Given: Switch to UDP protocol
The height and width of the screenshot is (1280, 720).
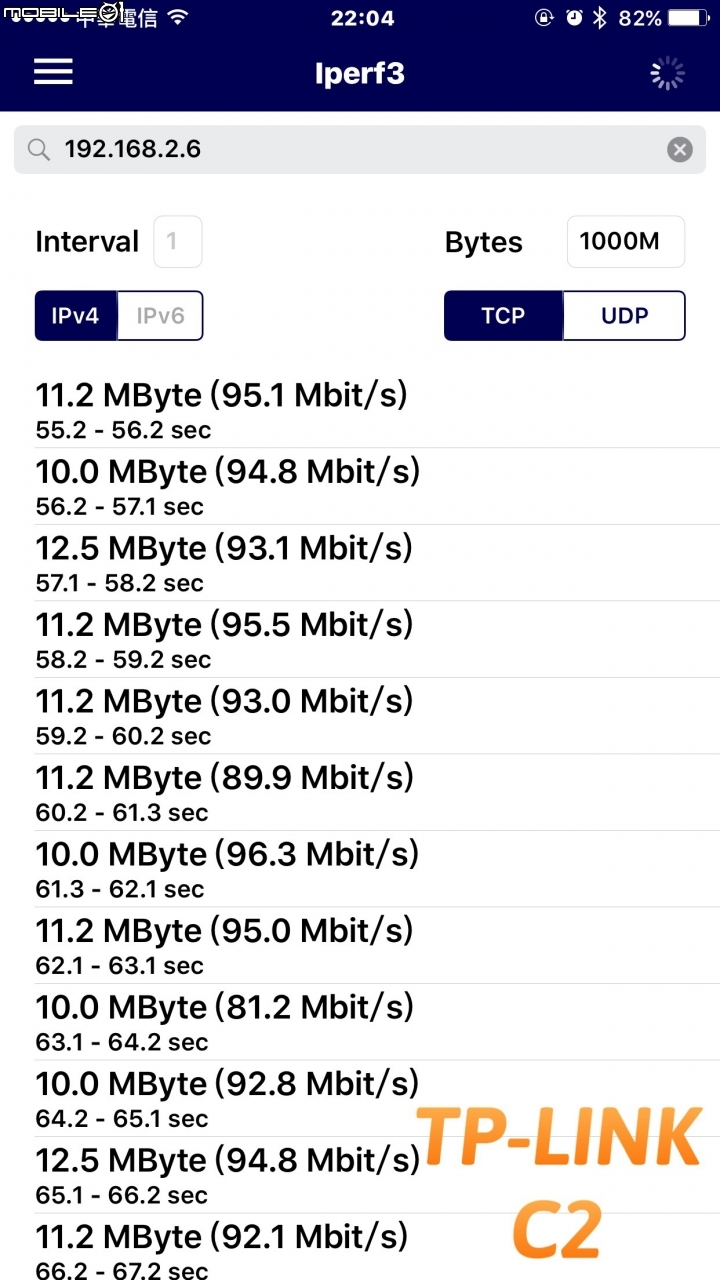Looking at the screenshot, I should click(x=625, y=316).
